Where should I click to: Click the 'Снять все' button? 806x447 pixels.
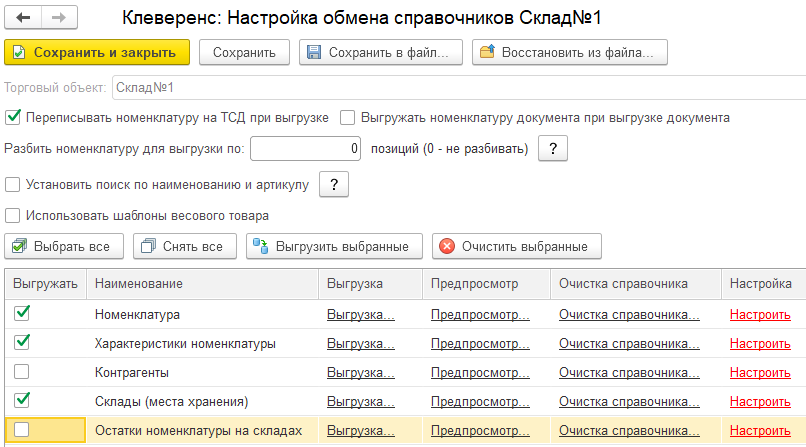185,247
